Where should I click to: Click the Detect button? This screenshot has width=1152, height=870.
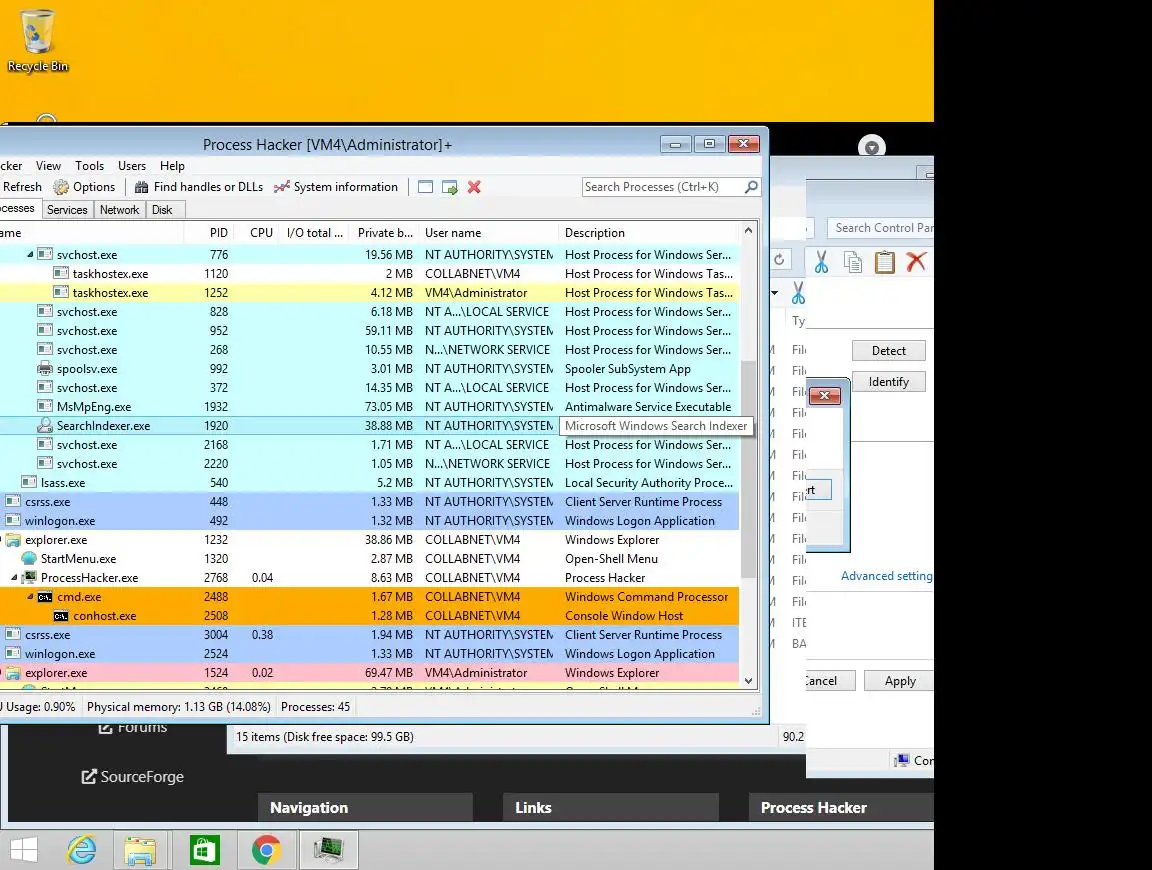coord(888,350)
